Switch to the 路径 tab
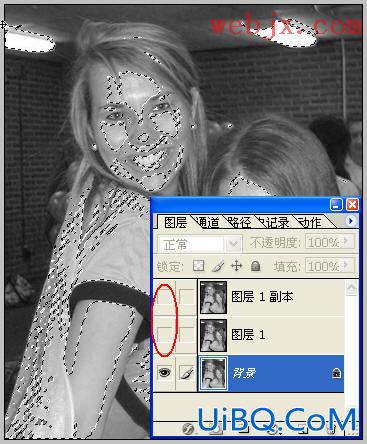Viewport: 367px width, 444px height. [x=239, y=222]
